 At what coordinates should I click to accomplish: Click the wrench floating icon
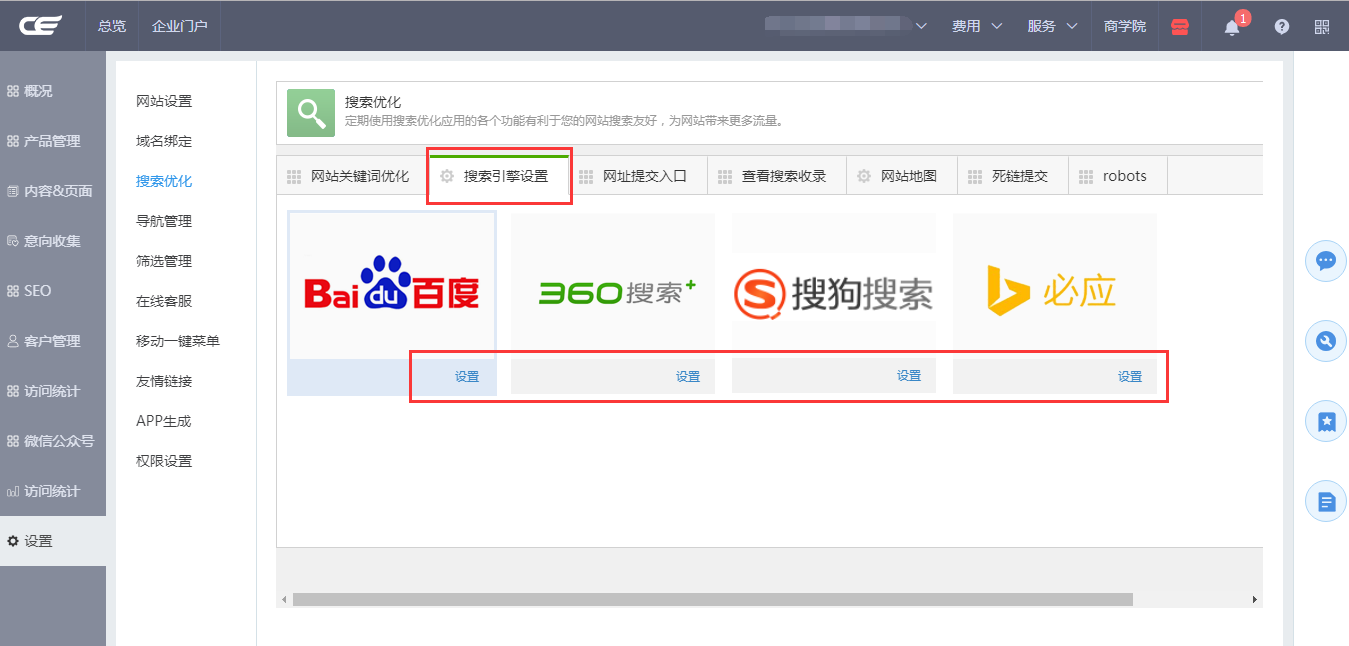click(1326, 342)
